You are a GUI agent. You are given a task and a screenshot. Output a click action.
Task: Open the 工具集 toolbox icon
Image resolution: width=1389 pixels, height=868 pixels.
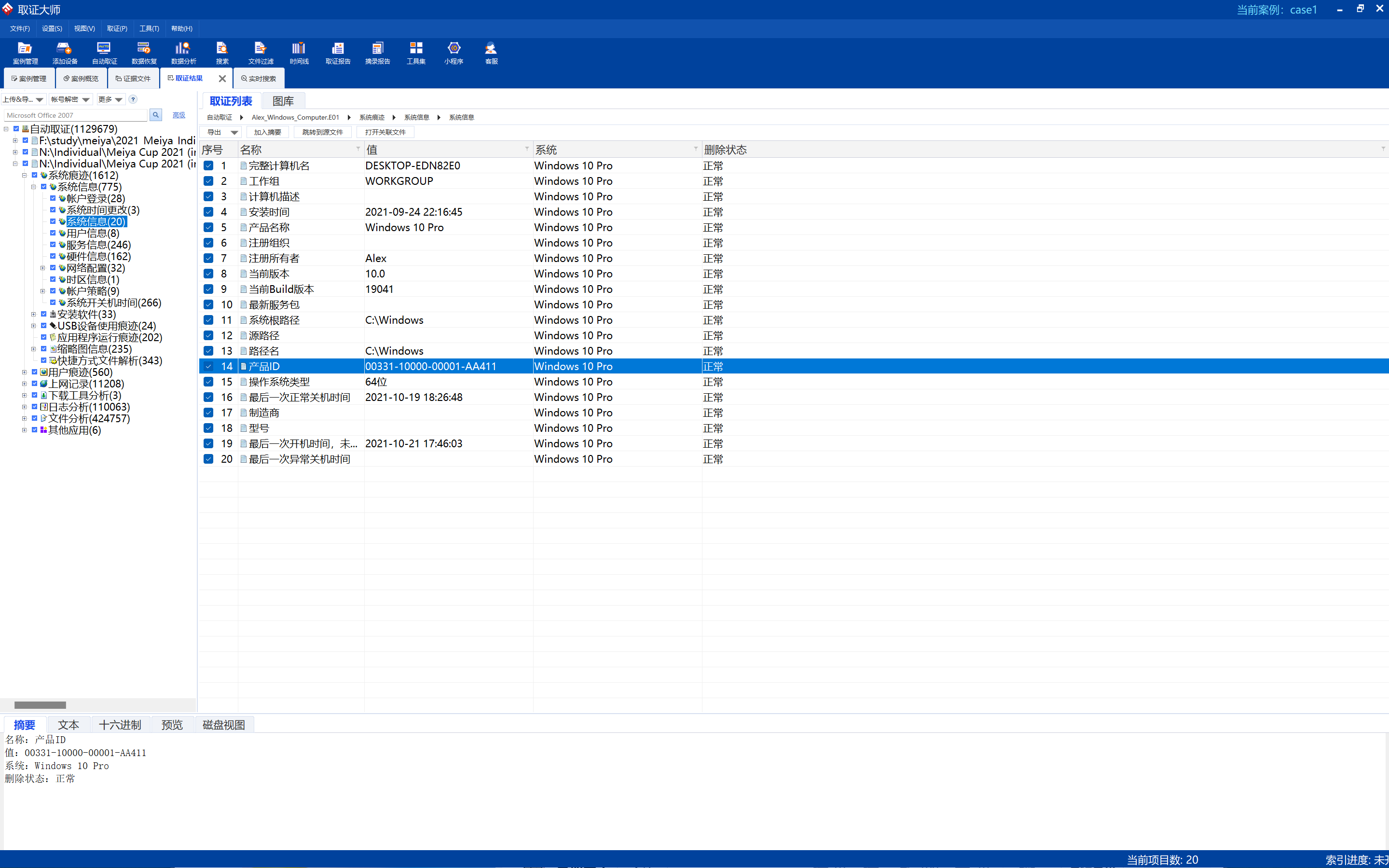click(415, 48)
